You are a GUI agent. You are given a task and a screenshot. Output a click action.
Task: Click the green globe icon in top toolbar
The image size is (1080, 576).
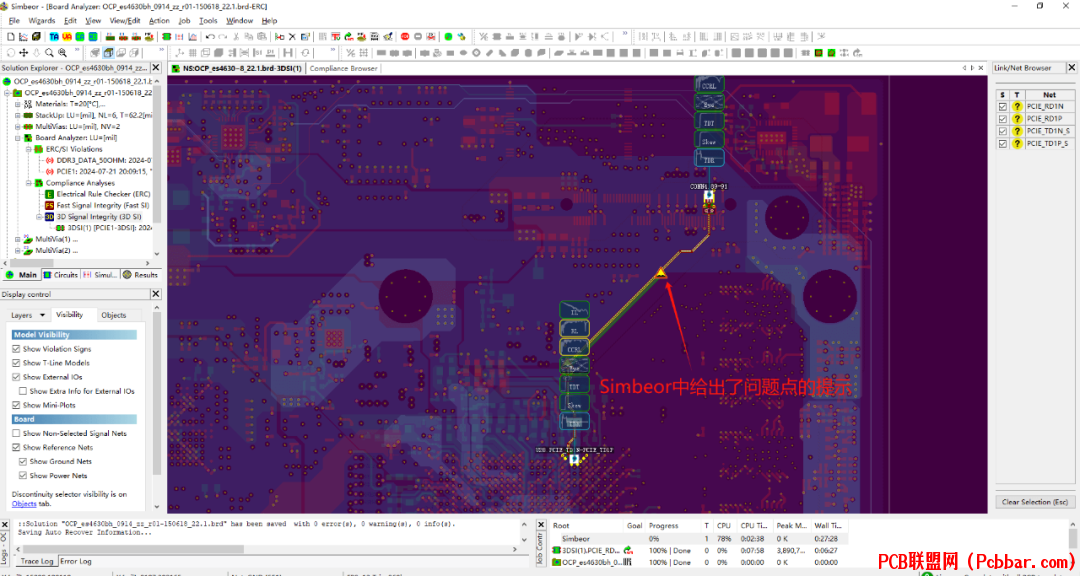(x=448, y=37)
